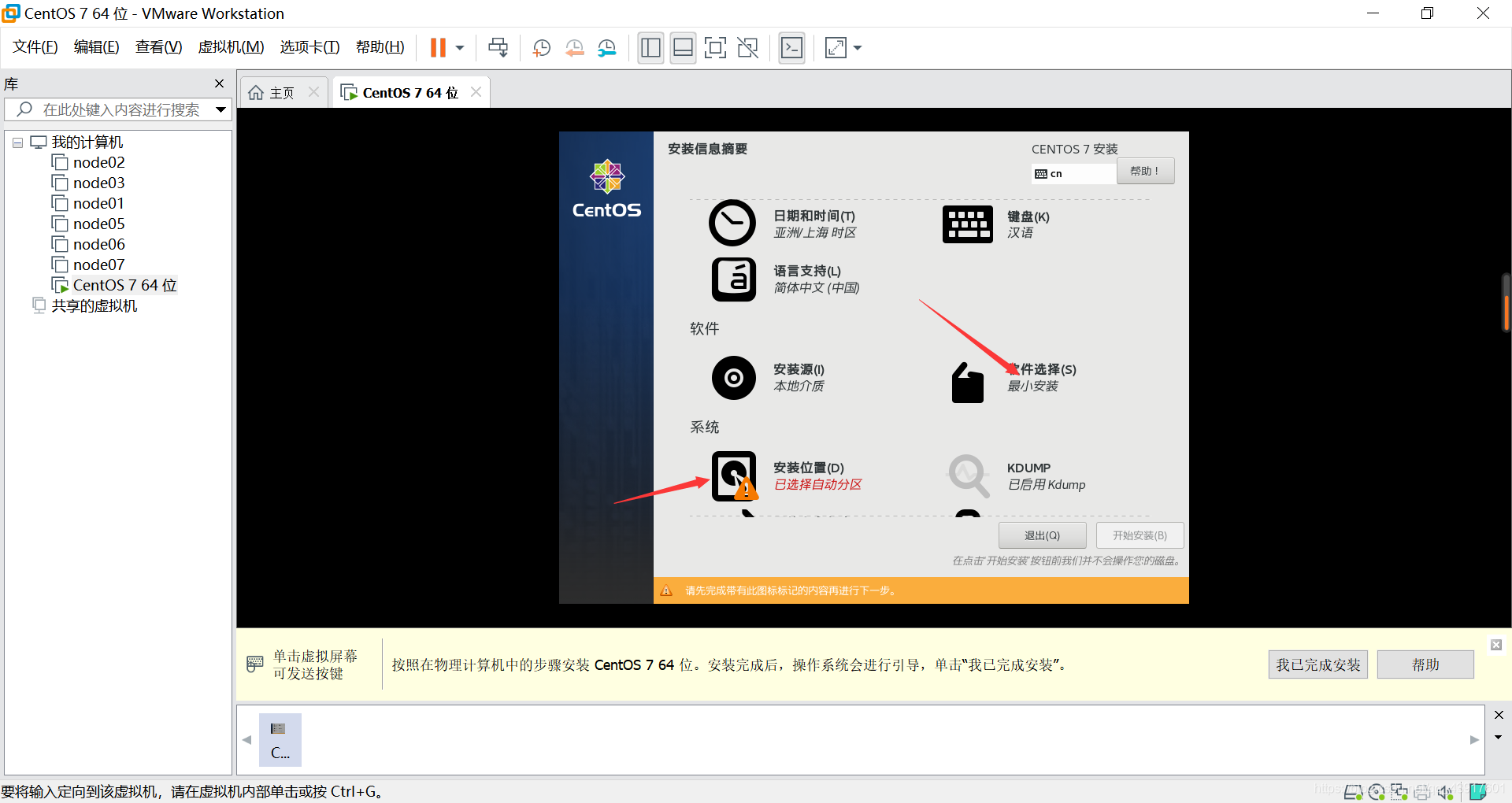Click the 退出(Q) button
The image size is (1512, 803).
(1042, 535)
